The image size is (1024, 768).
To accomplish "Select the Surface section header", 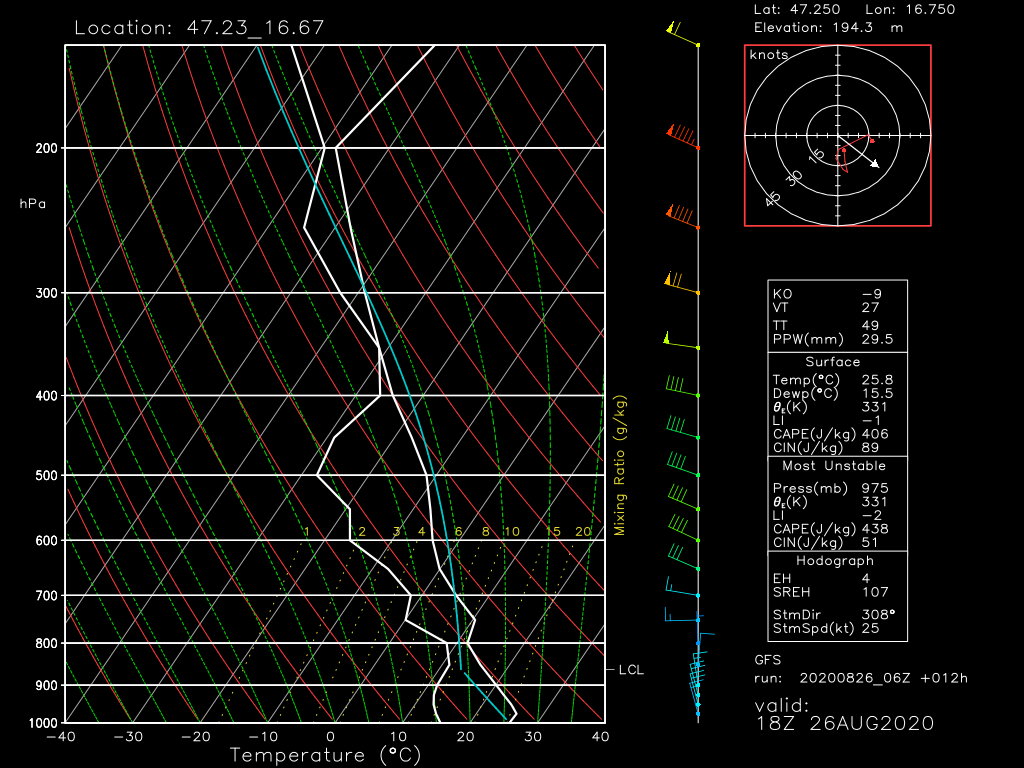I will tap(832, 362).
